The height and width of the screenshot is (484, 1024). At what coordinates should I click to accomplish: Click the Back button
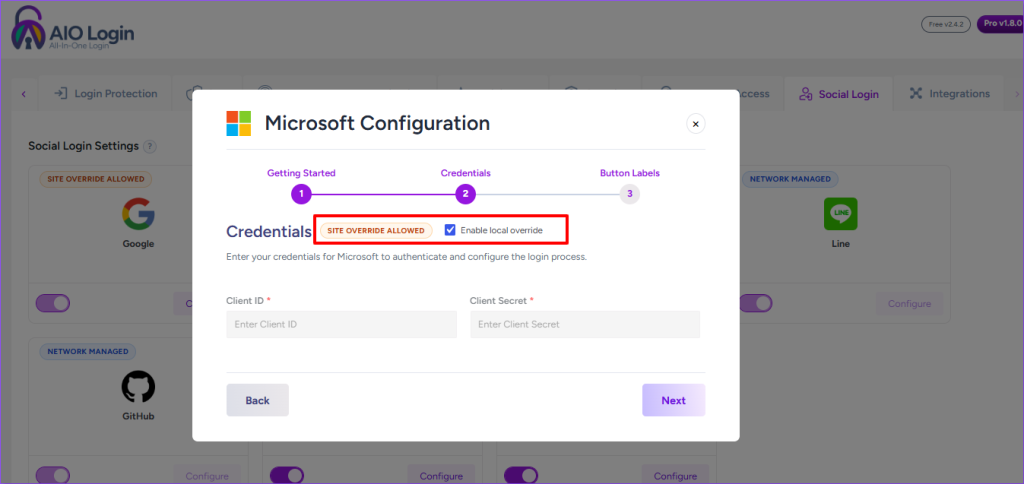(x=257, y=400)
